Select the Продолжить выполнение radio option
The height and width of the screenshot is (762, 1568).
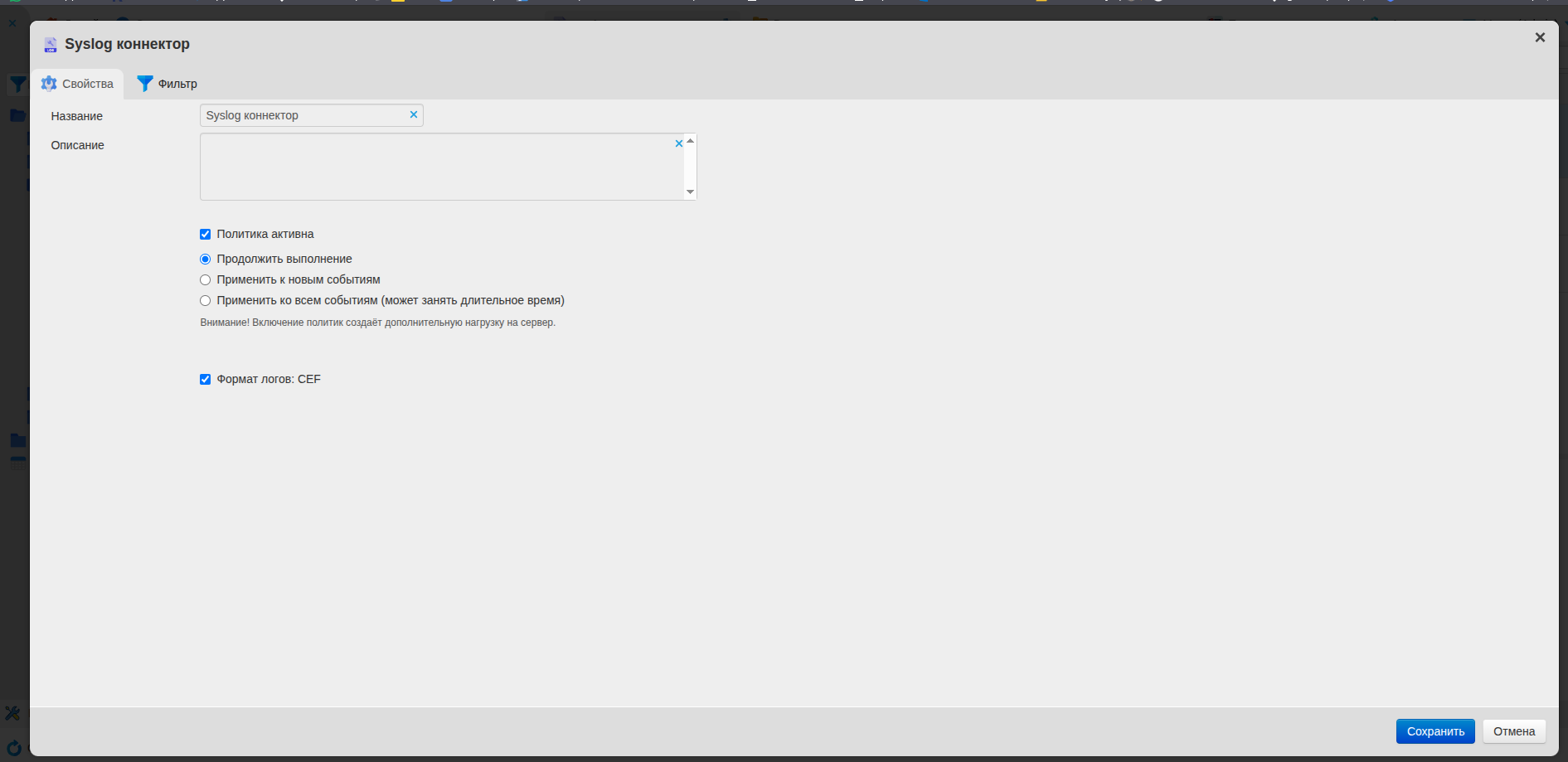[206, 259]
